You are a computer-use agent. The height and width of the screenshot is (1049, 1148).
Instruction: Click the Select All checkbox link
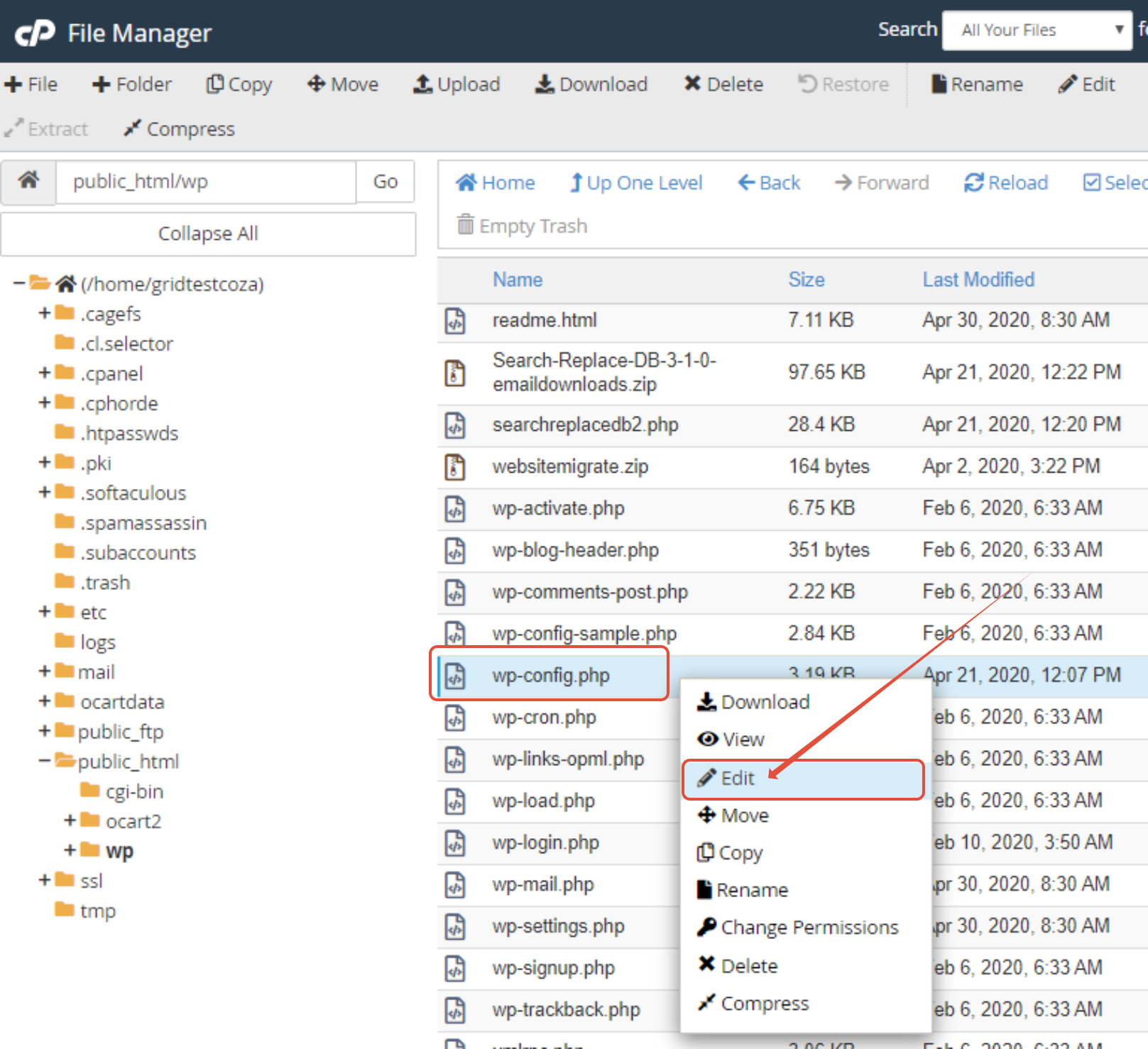pyautogui.click(x=1115, y=183)
